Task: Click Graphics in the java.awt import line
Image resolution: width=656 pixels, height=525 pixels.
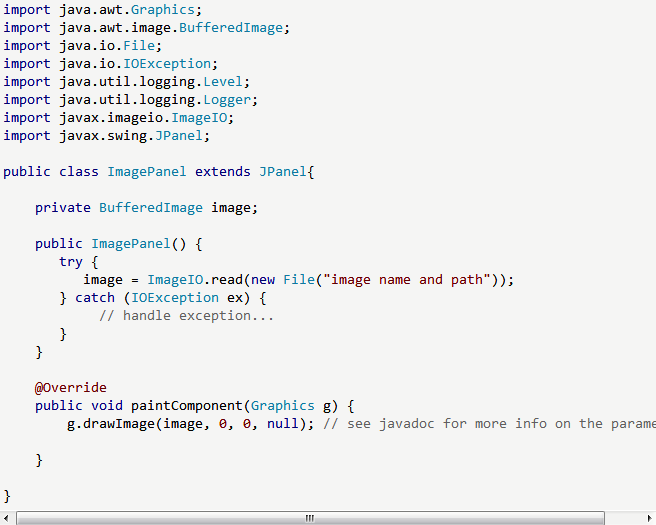Action: (166, 10)
